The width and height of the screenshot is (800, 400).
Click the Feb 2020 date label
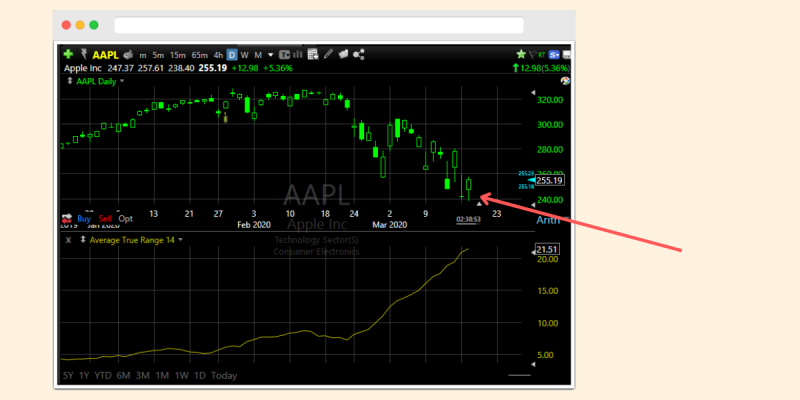pos(254,224)
